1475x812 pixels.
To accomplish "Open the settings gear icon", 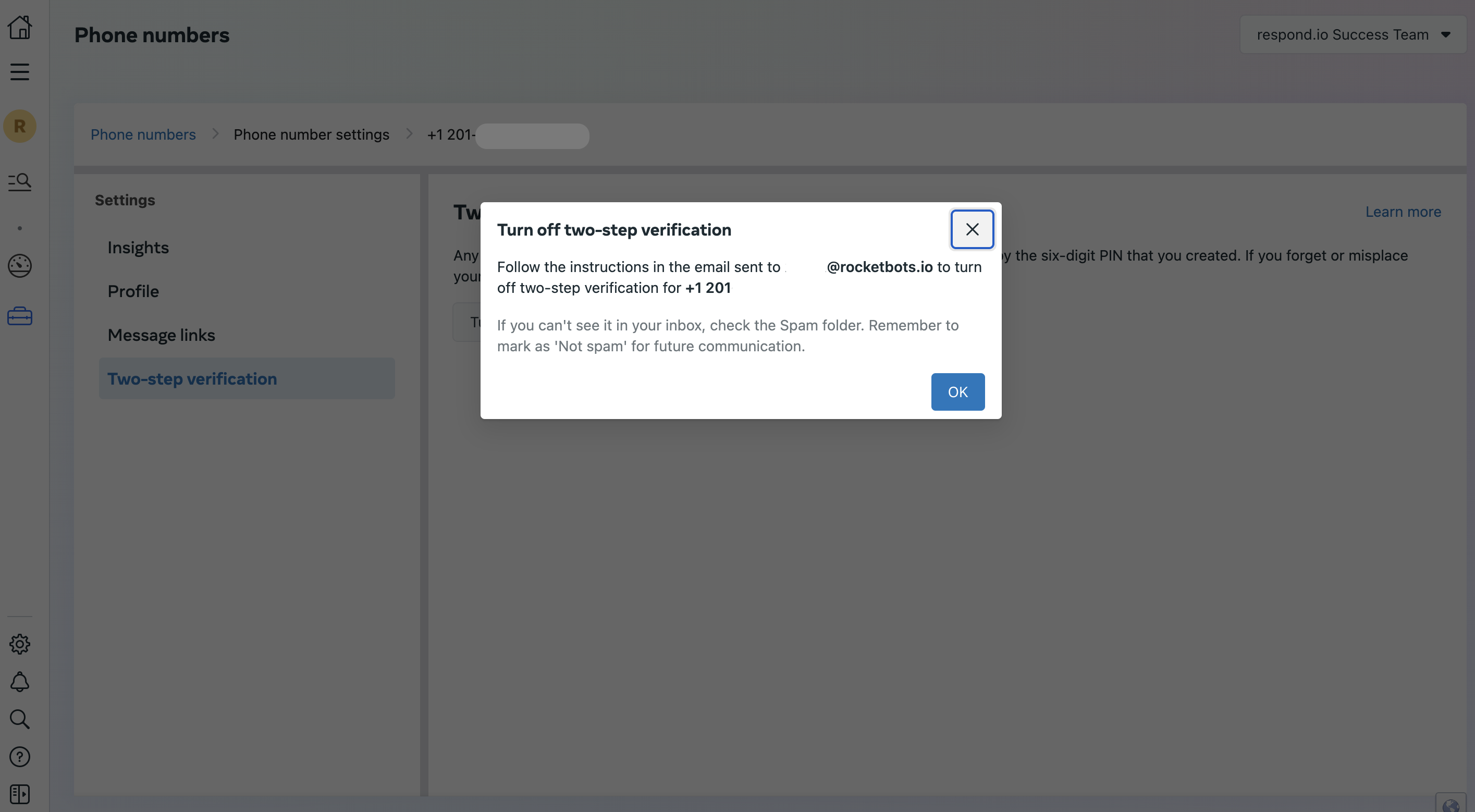I will point(20,644).
